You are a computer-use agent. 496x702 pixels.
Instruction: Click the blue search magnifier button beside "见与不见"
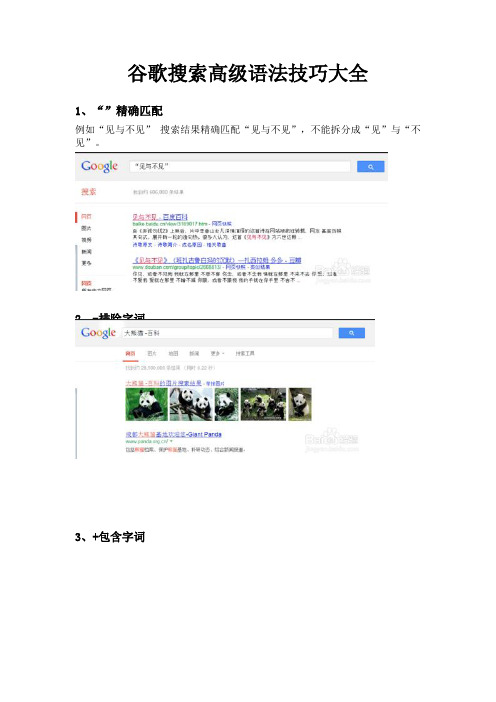tap(371, 167)
